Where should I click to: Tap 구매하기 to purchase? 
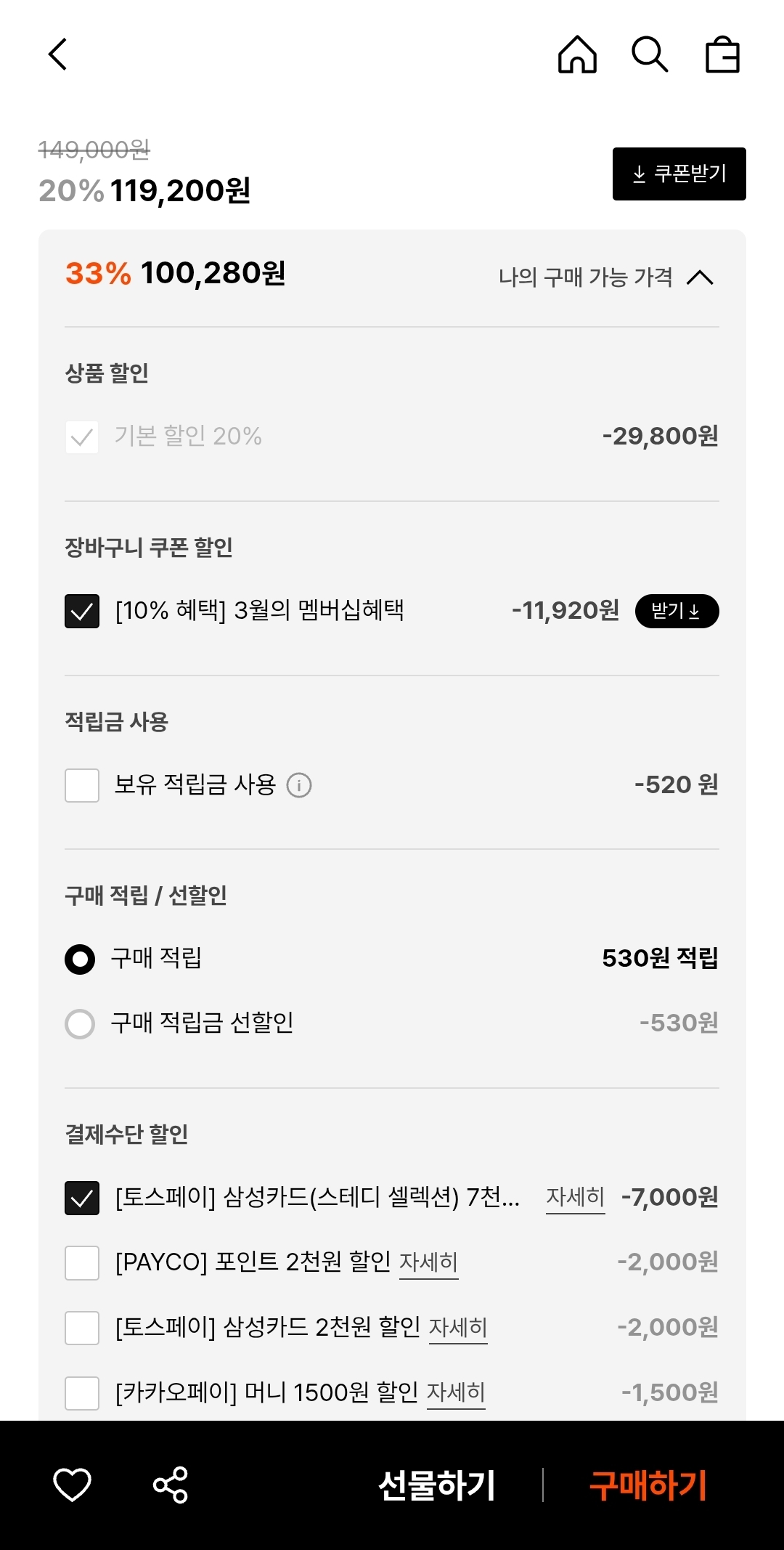(x=648, y=1485)
